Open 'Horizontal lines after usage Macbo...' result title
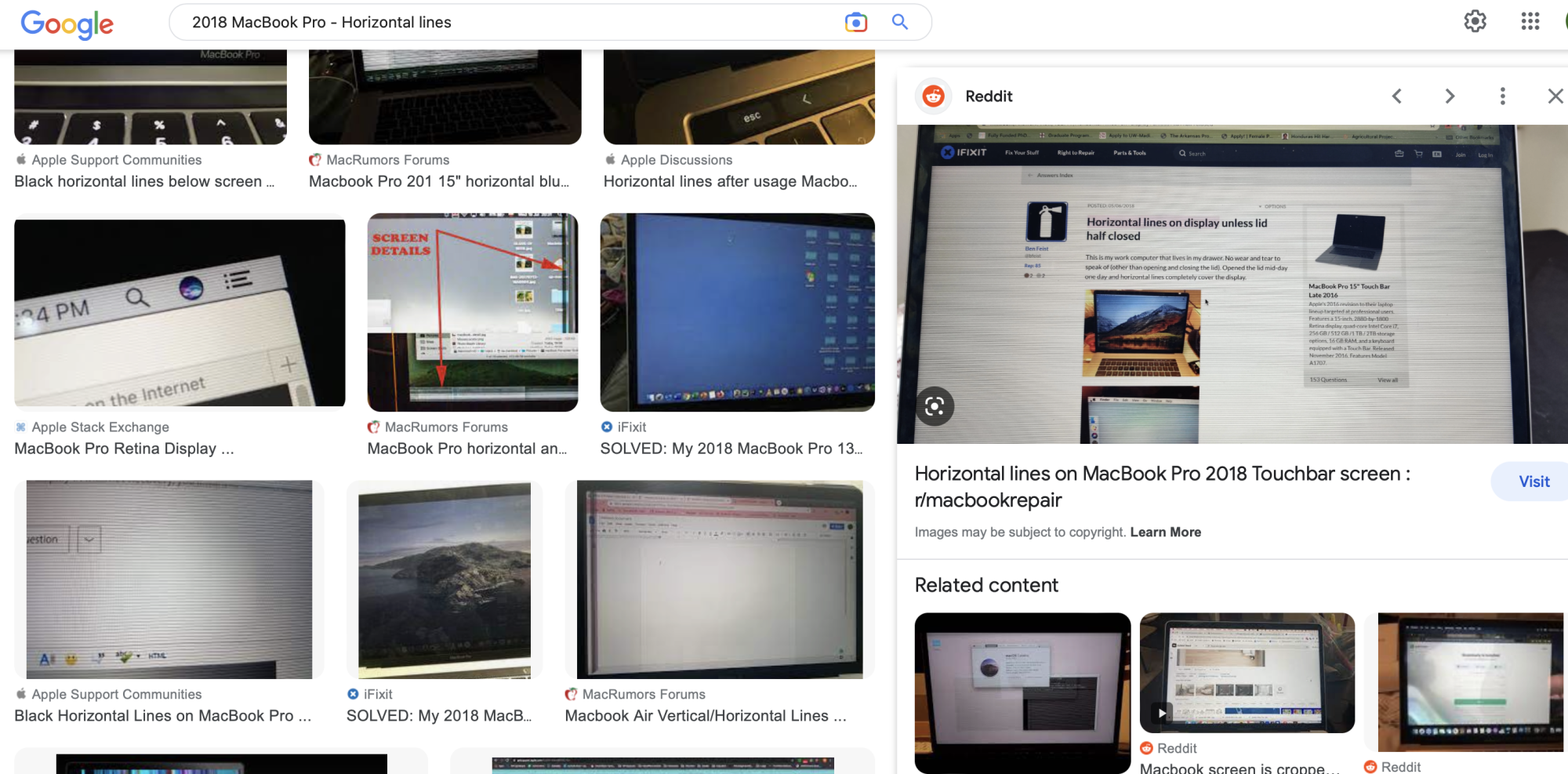Viewport: 1568px width, 774px height. 731,181
